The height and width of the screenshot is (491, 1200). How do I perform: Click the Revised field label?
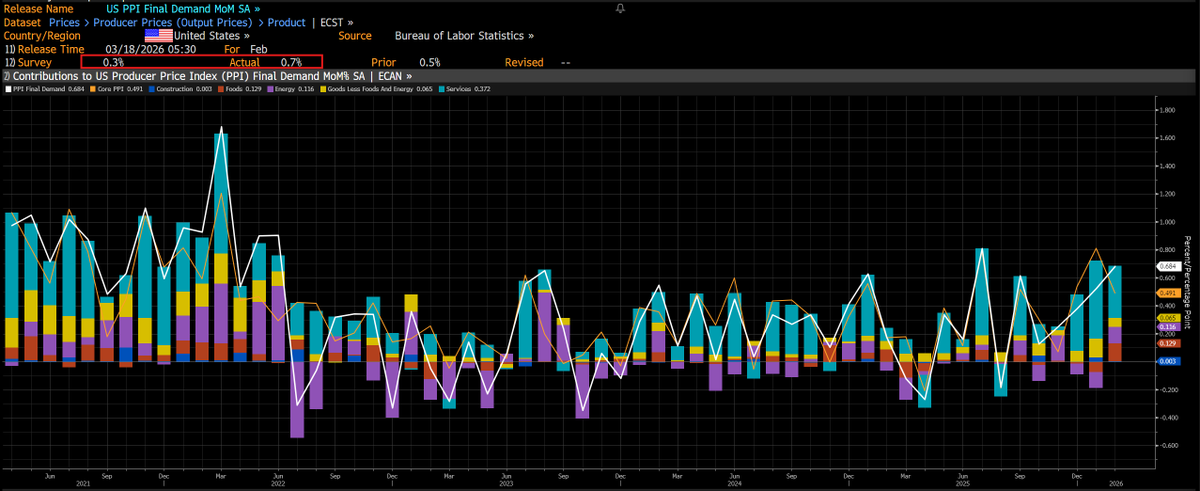click(x=524, y=62)
